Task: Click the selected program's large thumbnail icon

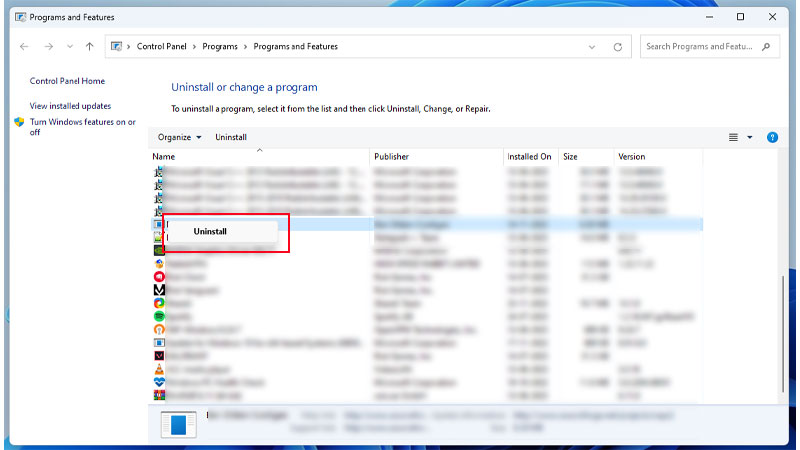Action: (179, 424)
